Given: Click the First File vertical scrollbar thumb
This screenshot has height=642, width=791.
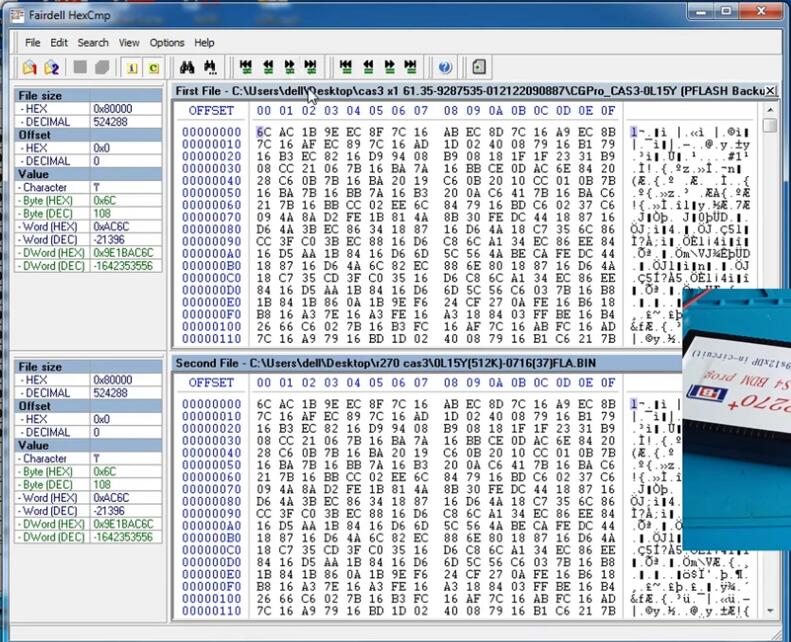Looking at the screenshot, I should pos(770,125).
